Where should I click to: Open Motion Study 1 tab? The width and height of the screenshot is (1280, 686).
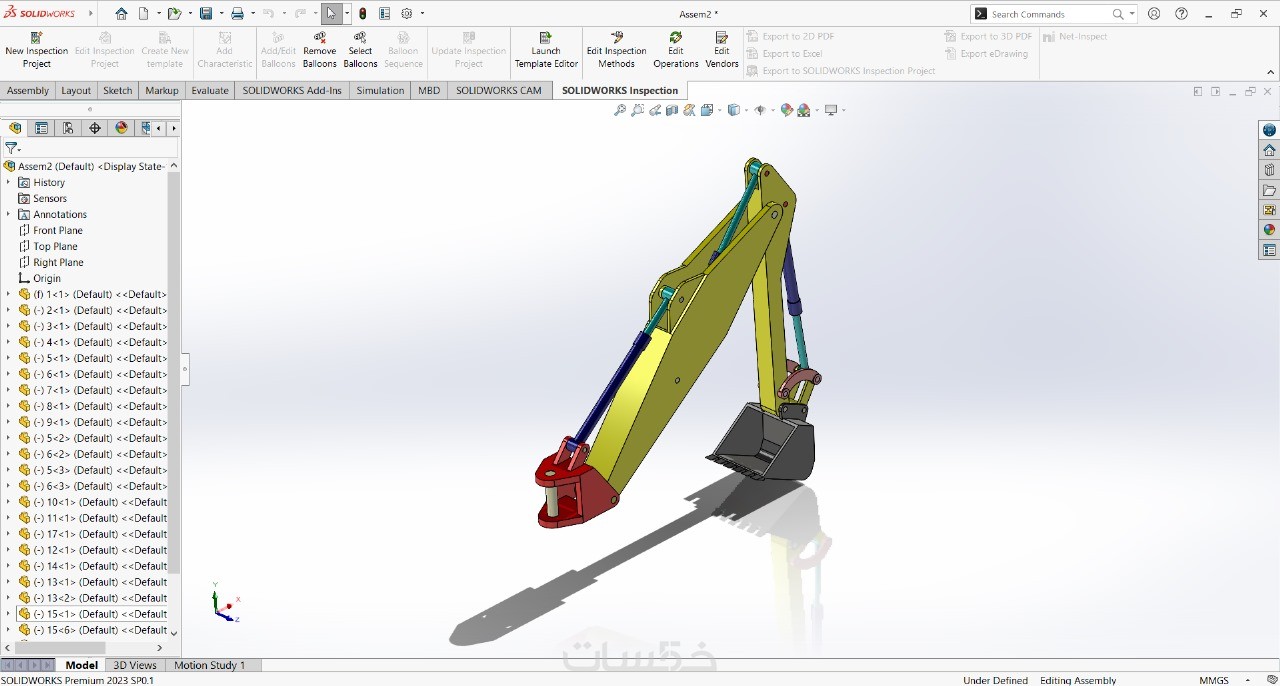[x=210, y=665]
